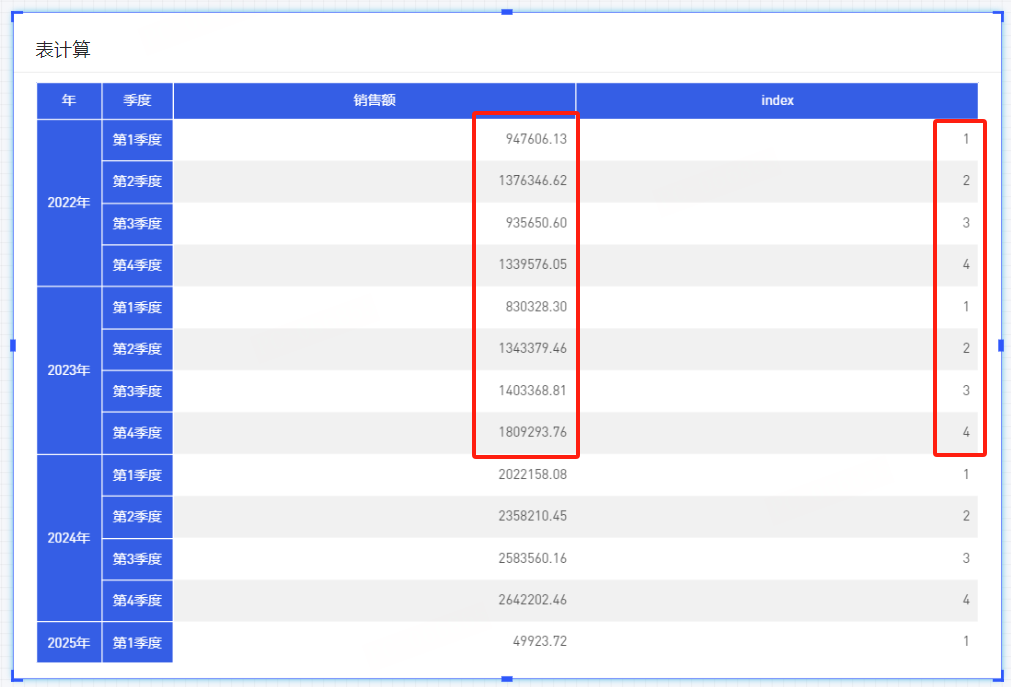1011x687 pixels.
Task: Click the left-middle resize handle of the widget
Action: (13, 345)
